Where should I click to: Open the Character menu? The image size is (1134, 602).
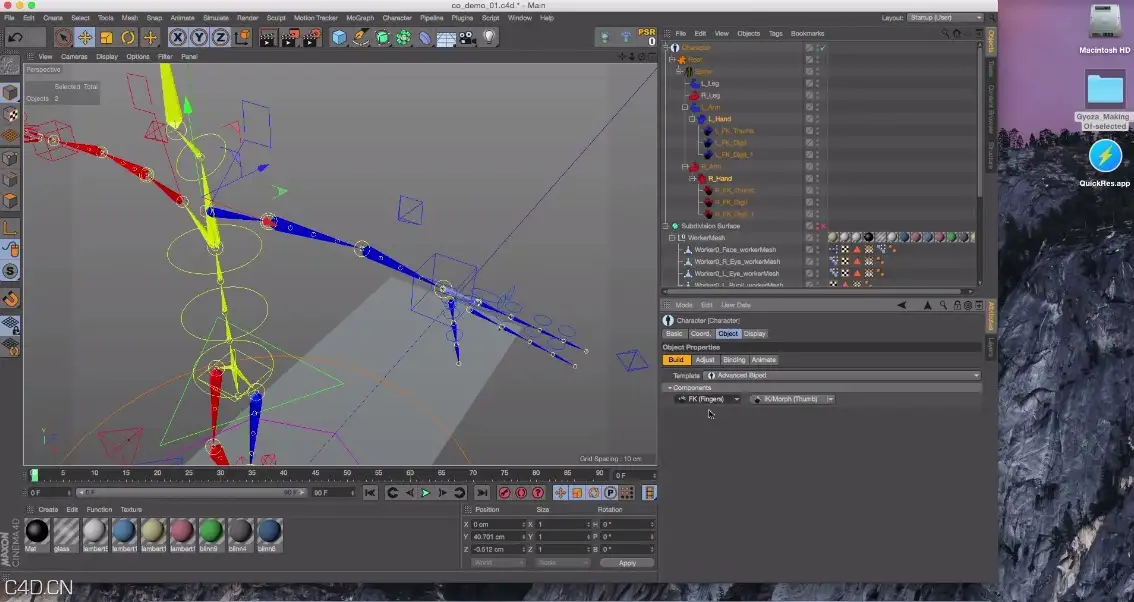[x=396, y=17]
